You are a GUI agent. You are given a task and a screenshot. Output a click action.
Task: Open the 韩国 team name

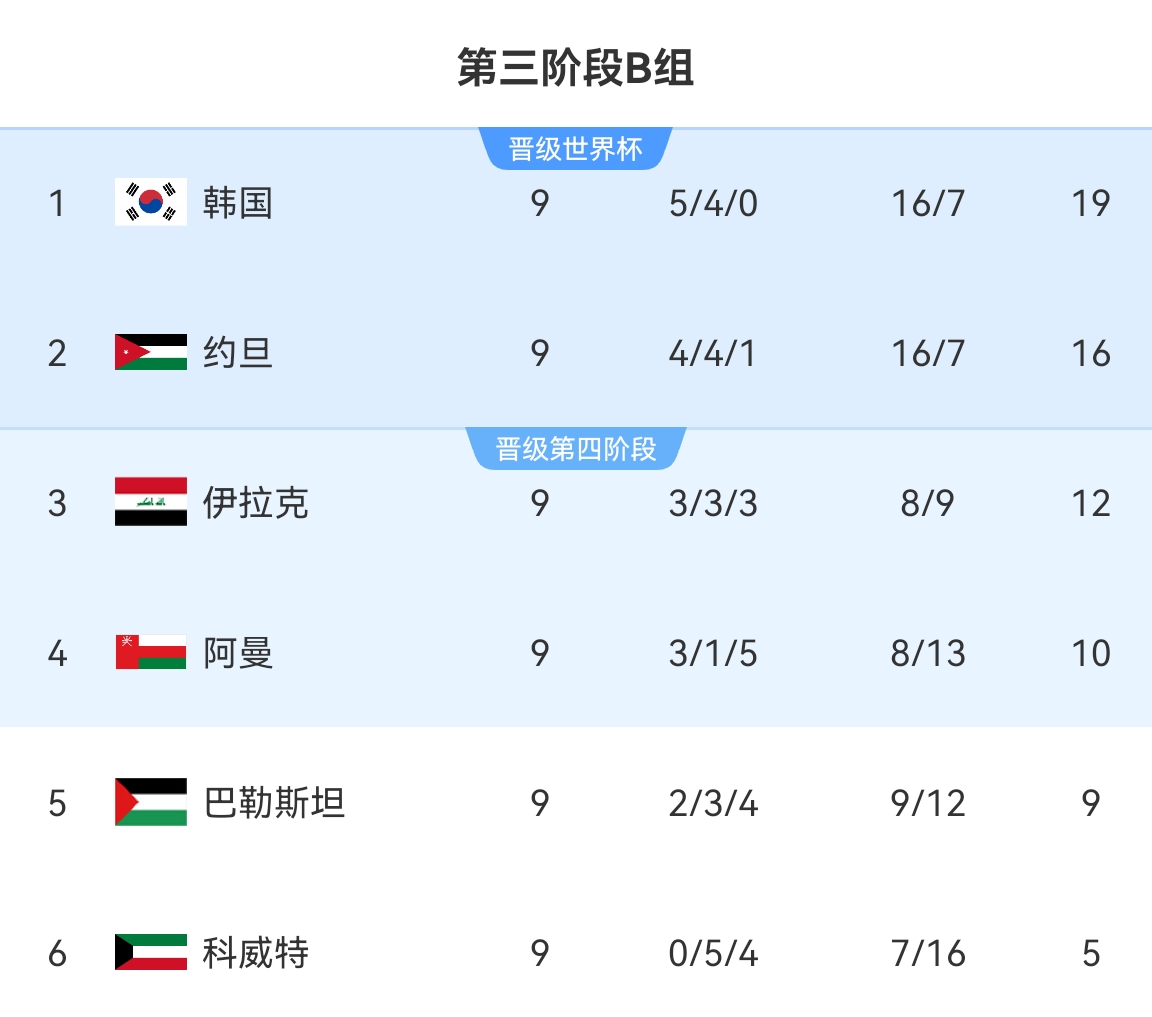click(x=238, y=203)
